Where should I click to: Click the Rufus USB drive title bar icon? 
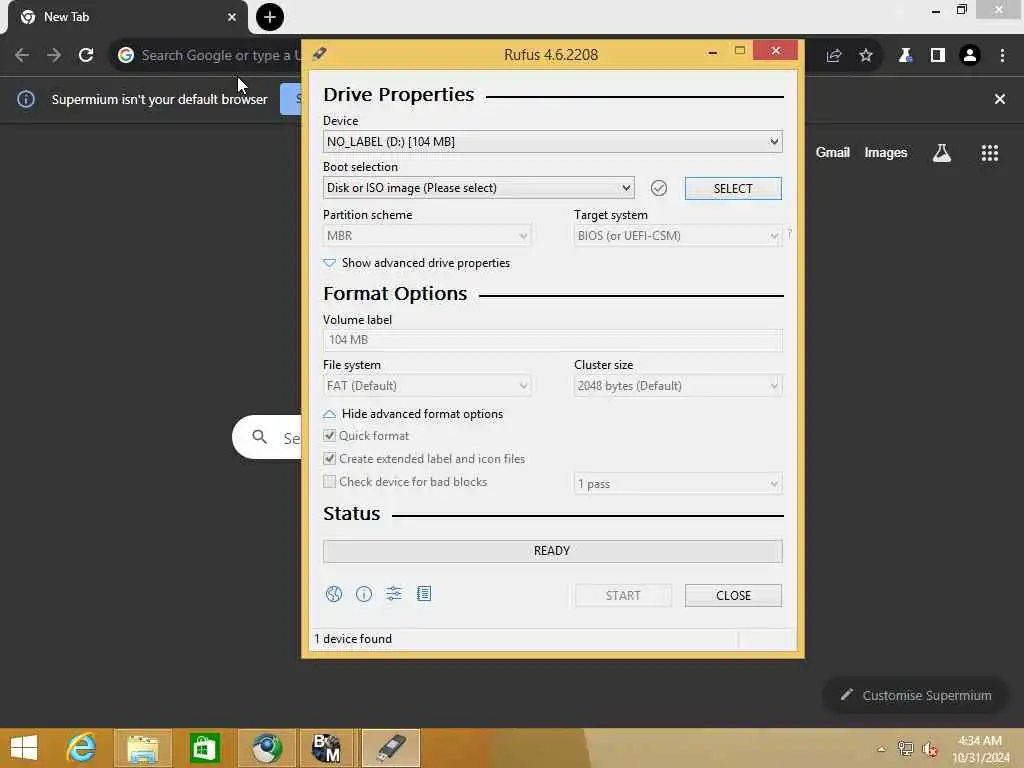319,54
